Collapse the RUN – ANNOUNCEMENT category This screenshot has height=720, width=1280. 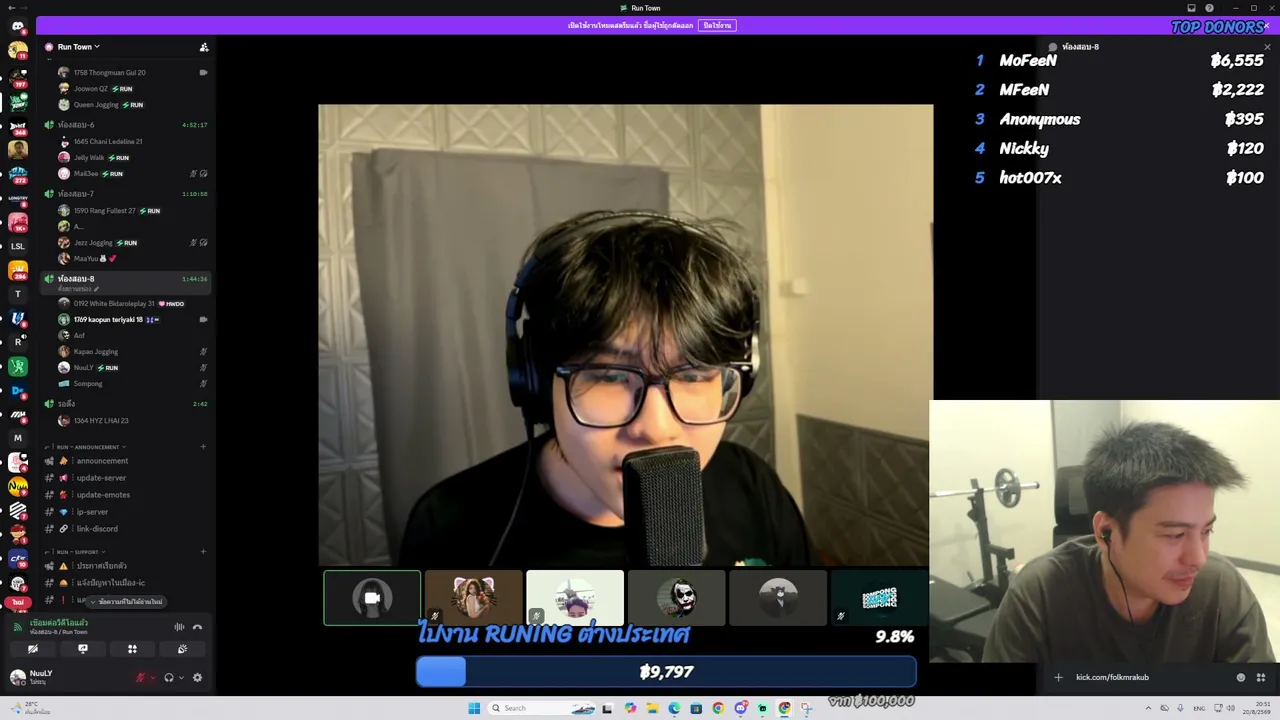[x=89, y=447]
